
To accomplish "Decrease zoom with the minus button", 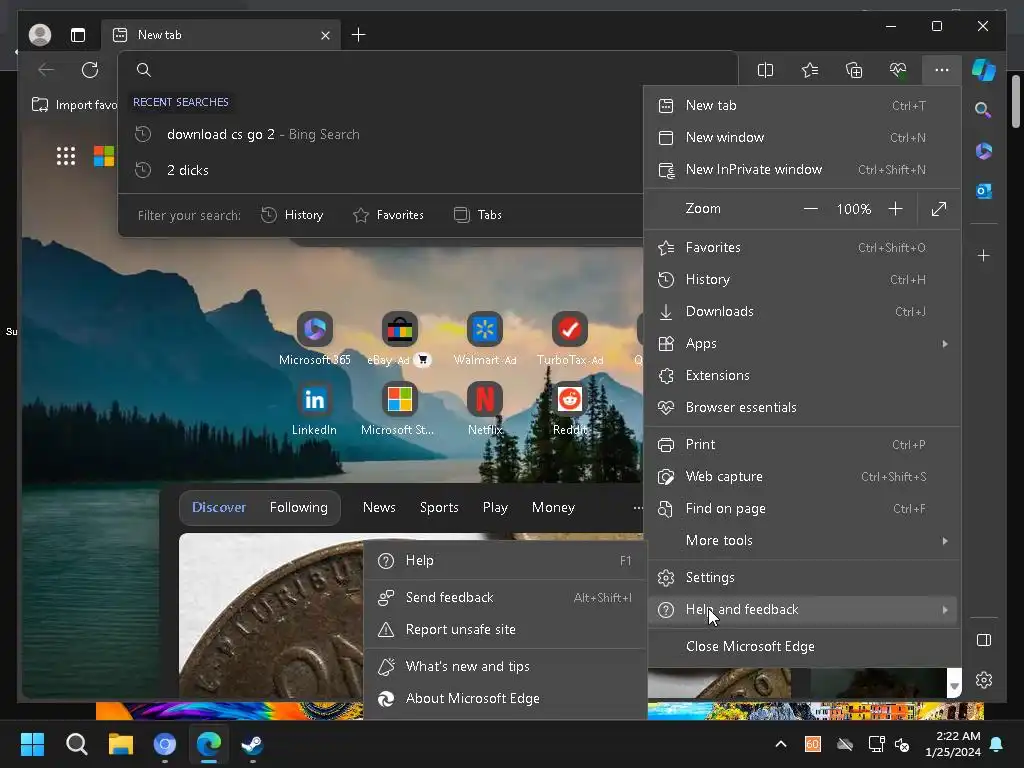I will [810, 209].
